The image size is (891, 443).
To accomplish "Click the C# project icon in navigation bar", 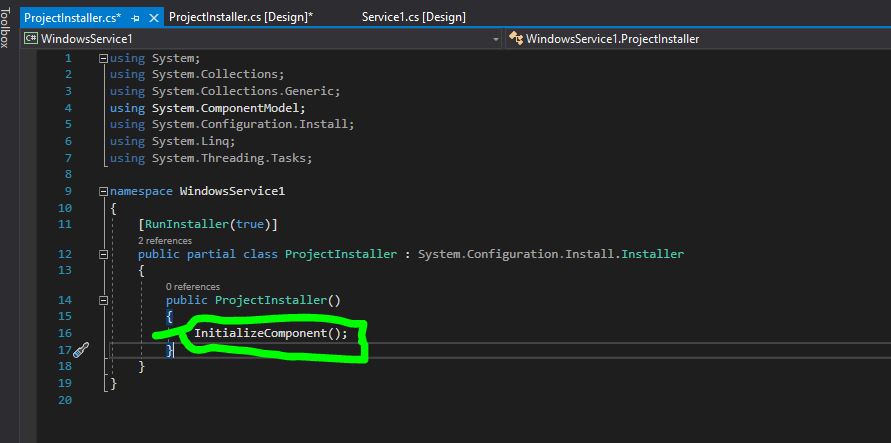I will [x=31, y=39].
